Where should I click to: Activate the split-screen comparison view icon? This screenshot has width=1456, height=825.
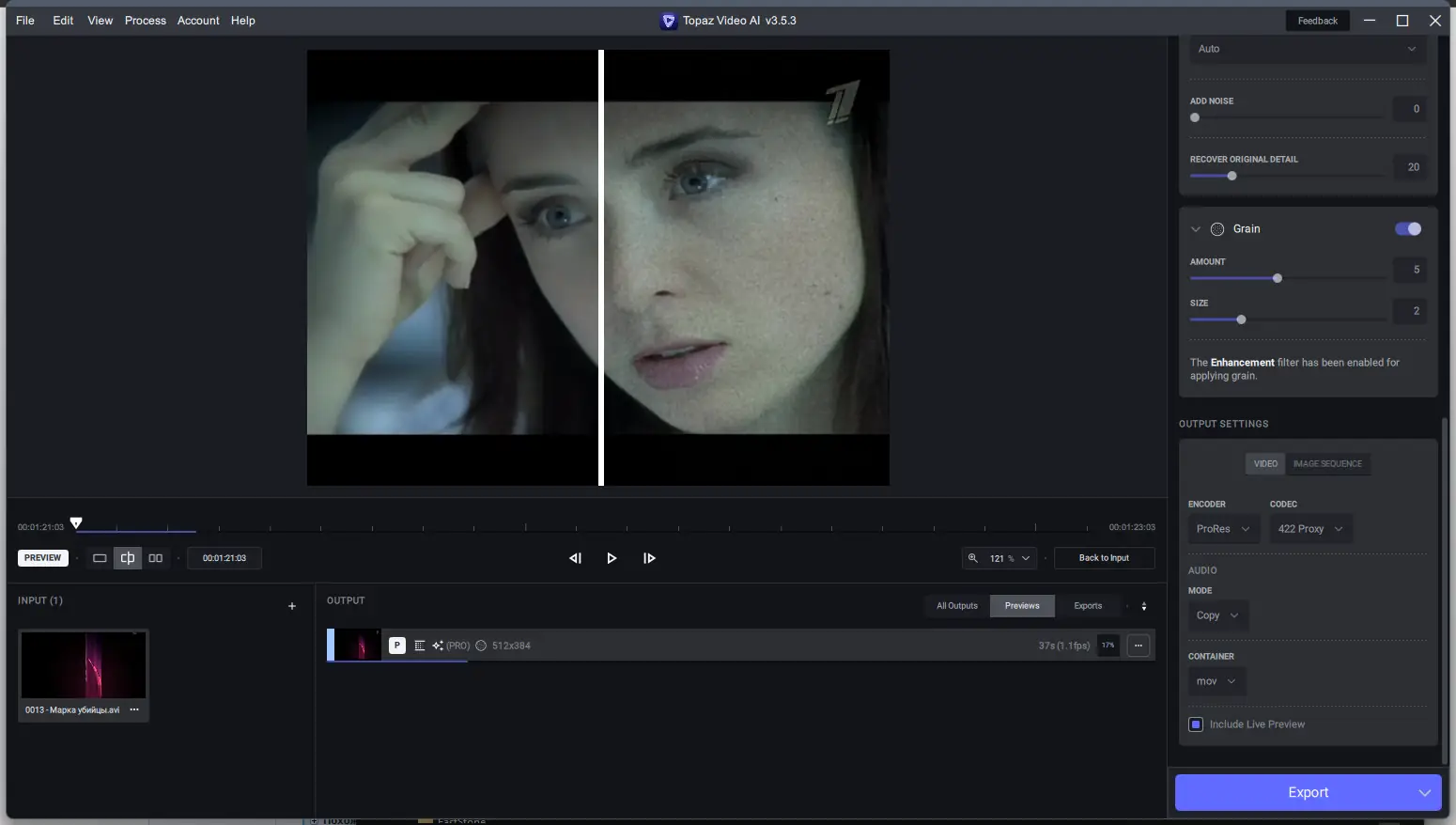[127, 557]
